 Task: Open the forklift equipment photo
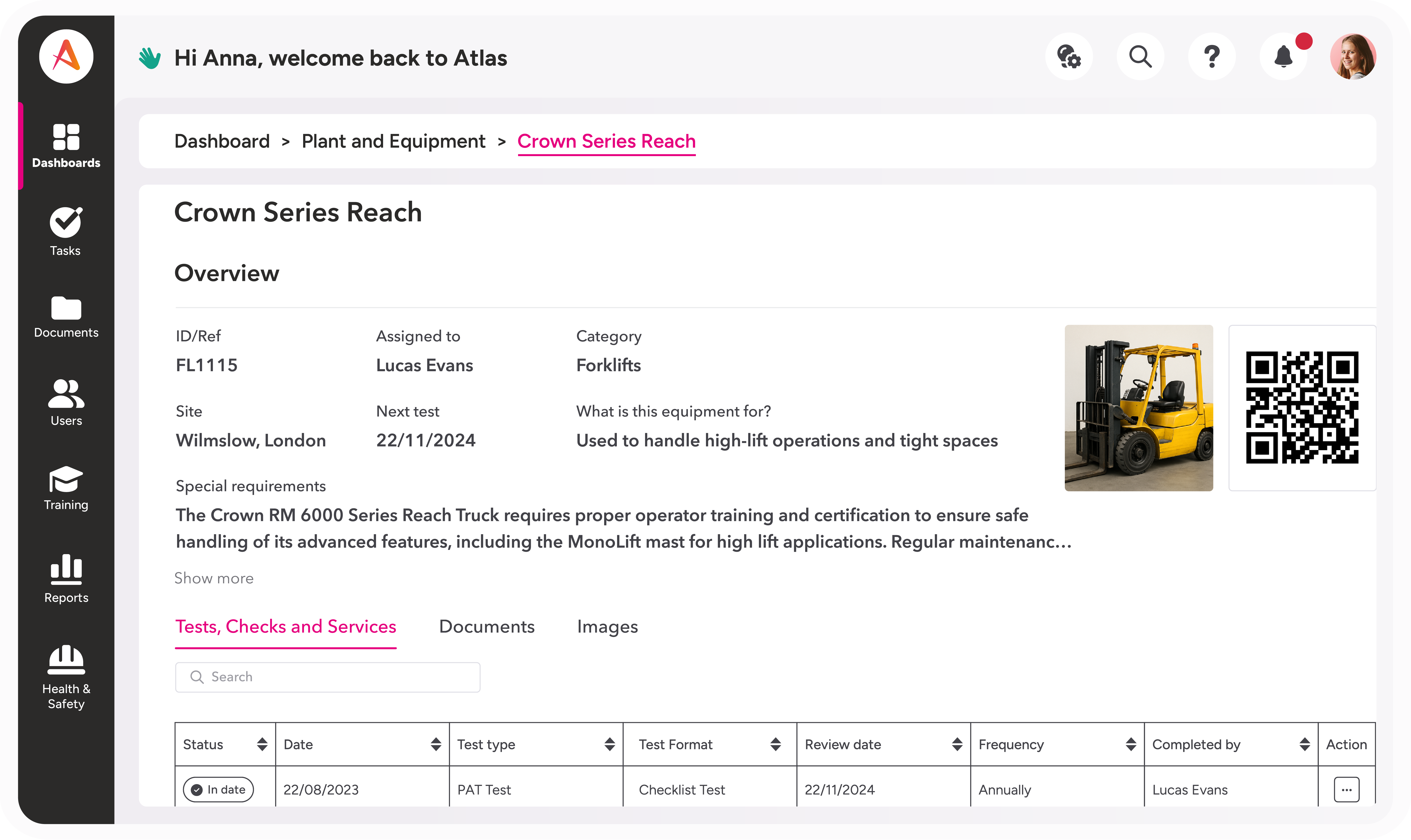pyautogui.click(x=1139, y=408)
